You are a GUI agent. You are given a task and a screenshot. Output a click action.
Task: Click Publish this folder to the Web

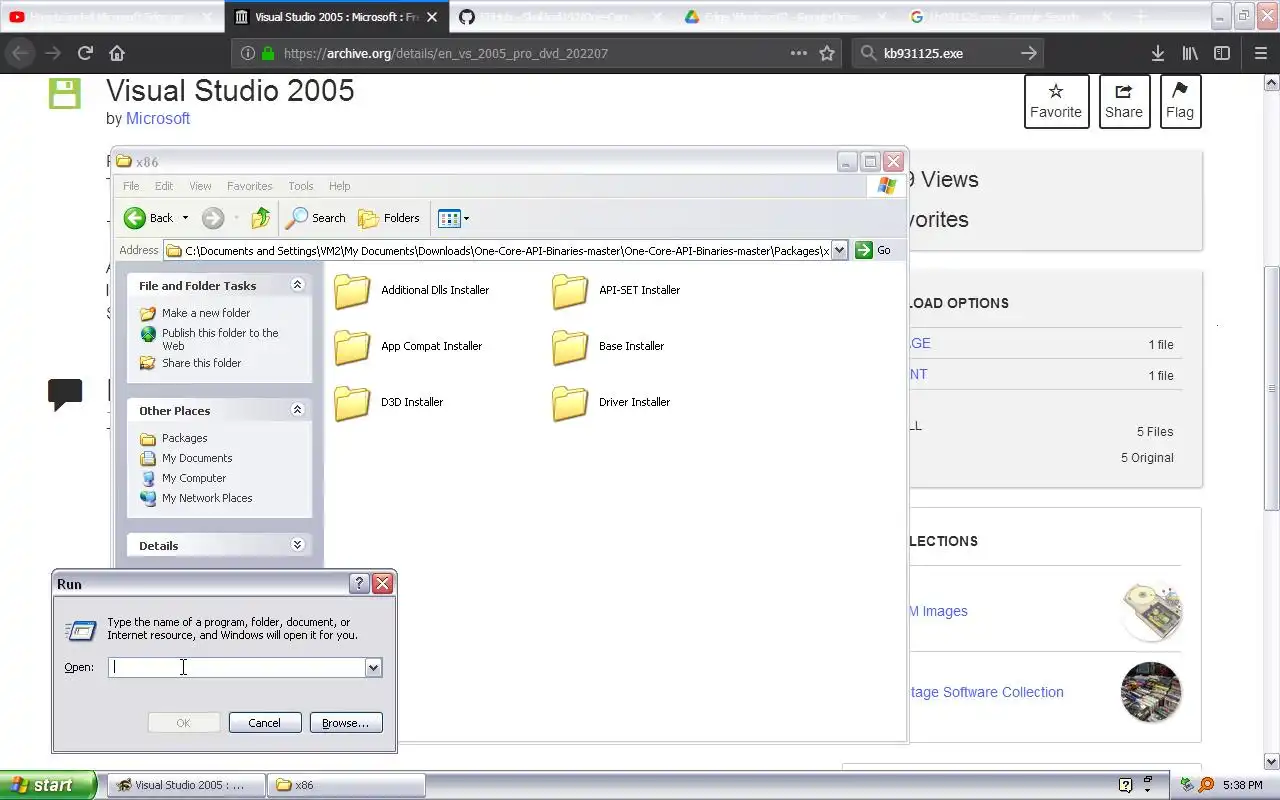(220, 339)
